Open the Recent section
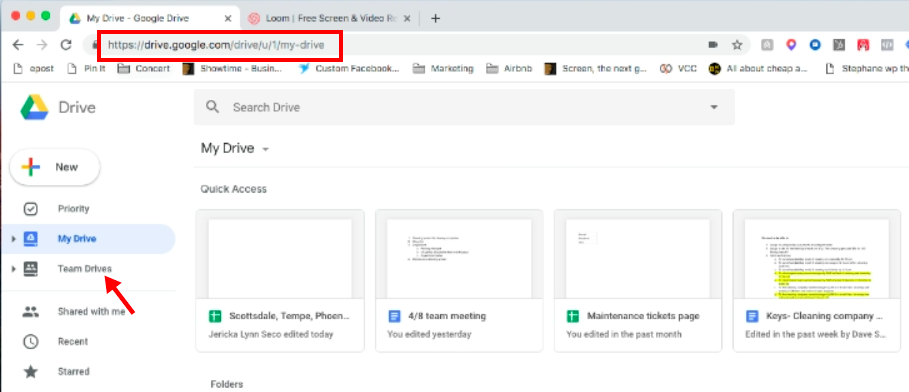 (73, 342)
